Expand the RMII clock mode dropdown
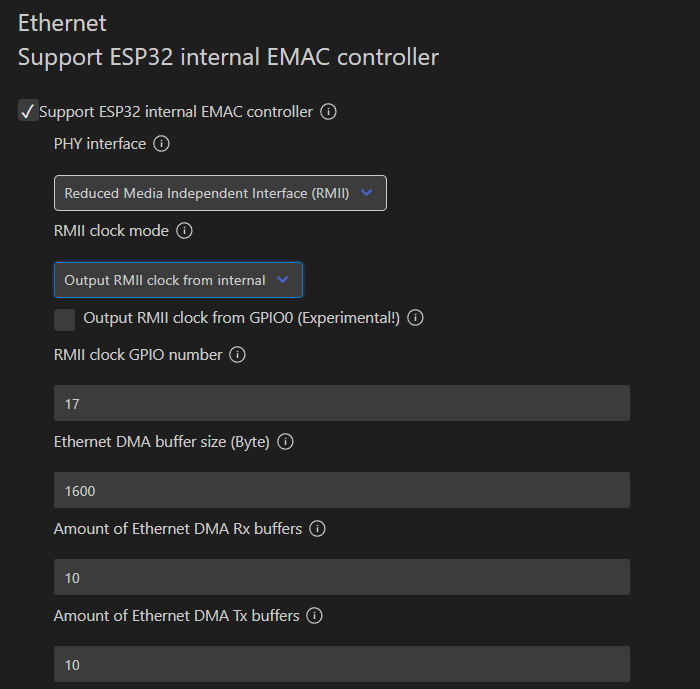 (x=178, y=280)
